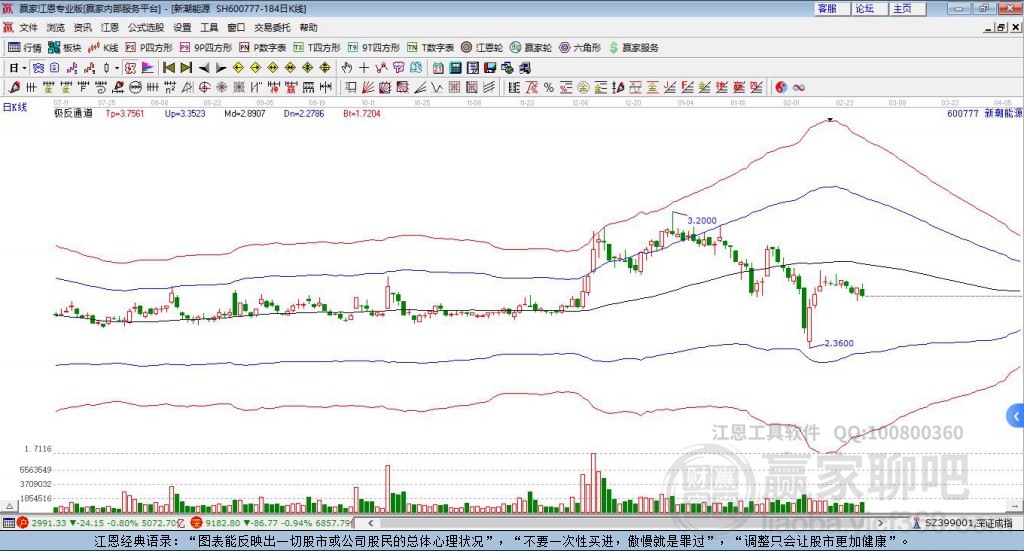Click the gold circle 金 ratio icon
The width and height of the screenshot is (1024, 551).
583,87
